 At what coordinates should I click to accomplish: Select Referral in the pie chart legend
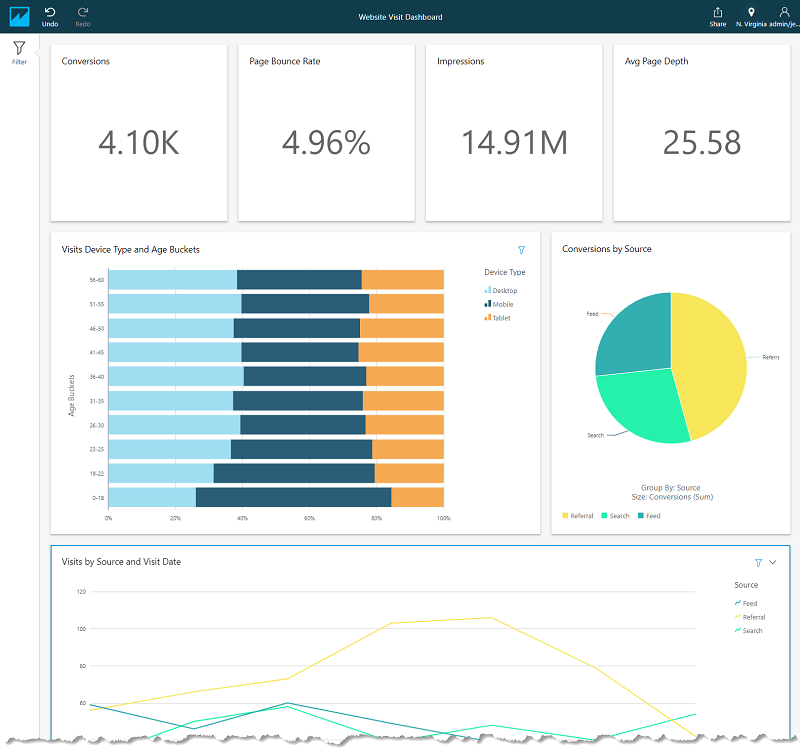click(579, 516)
